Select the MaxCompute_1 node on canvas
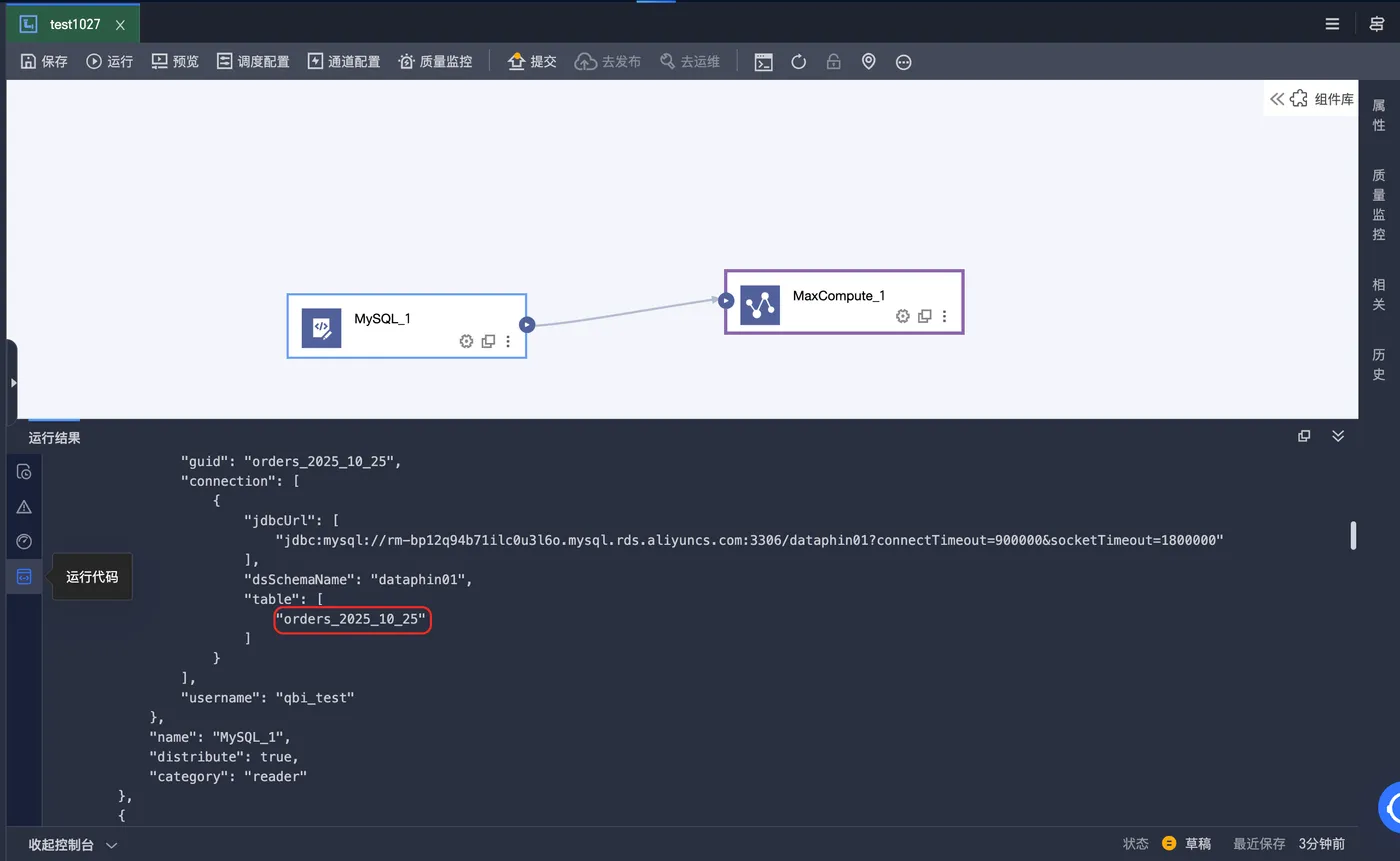 click(844, 301)
